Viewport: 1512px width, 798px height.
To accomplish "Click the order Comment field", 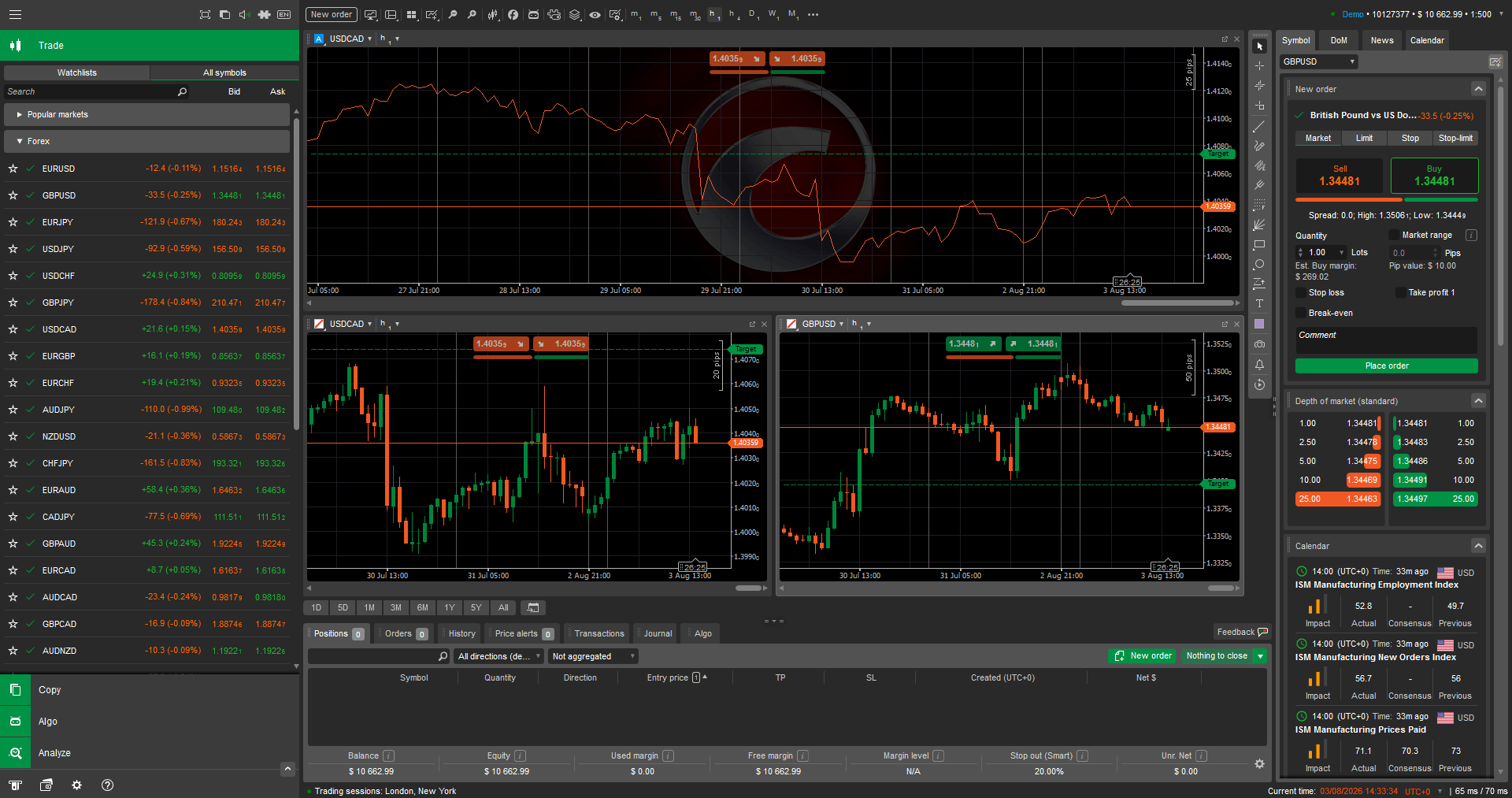I will (x=1386, y=340).
